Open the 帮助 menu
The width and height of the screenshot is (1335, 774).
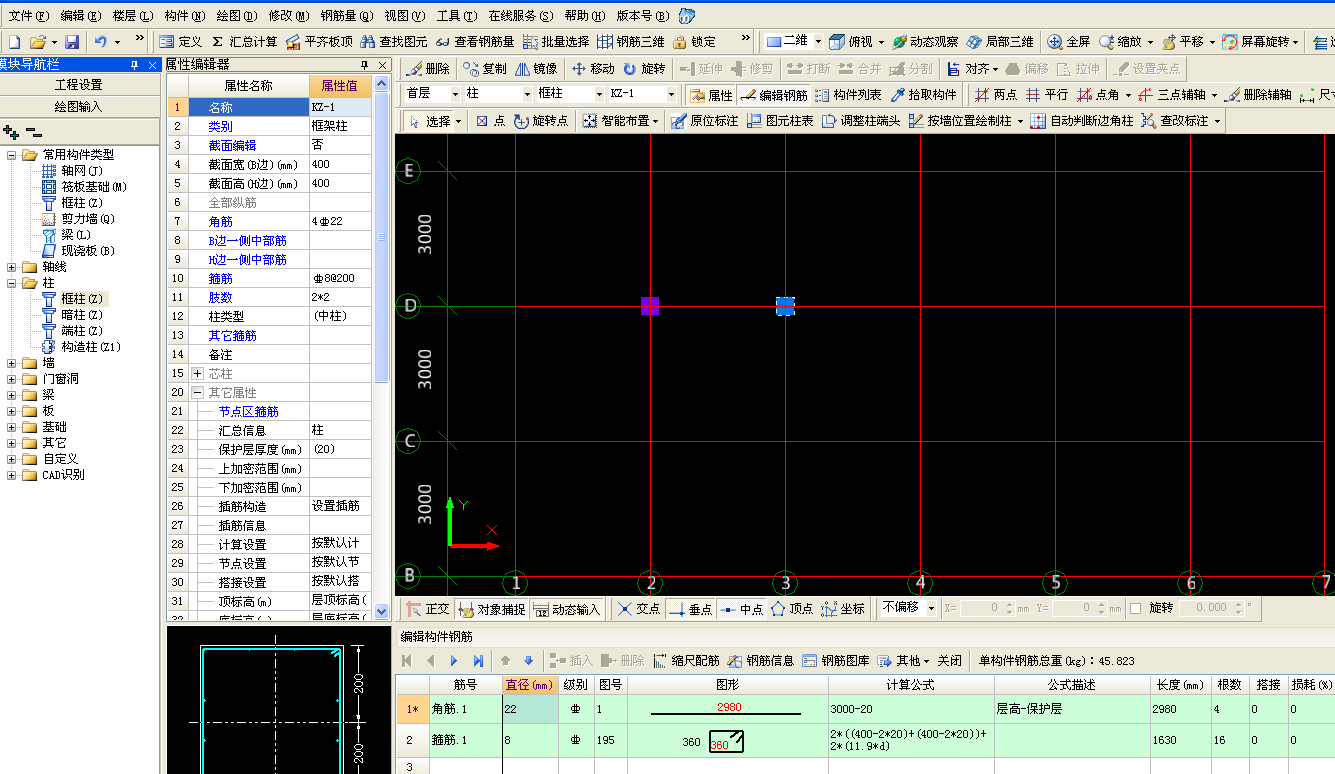(x=584, y=16)
